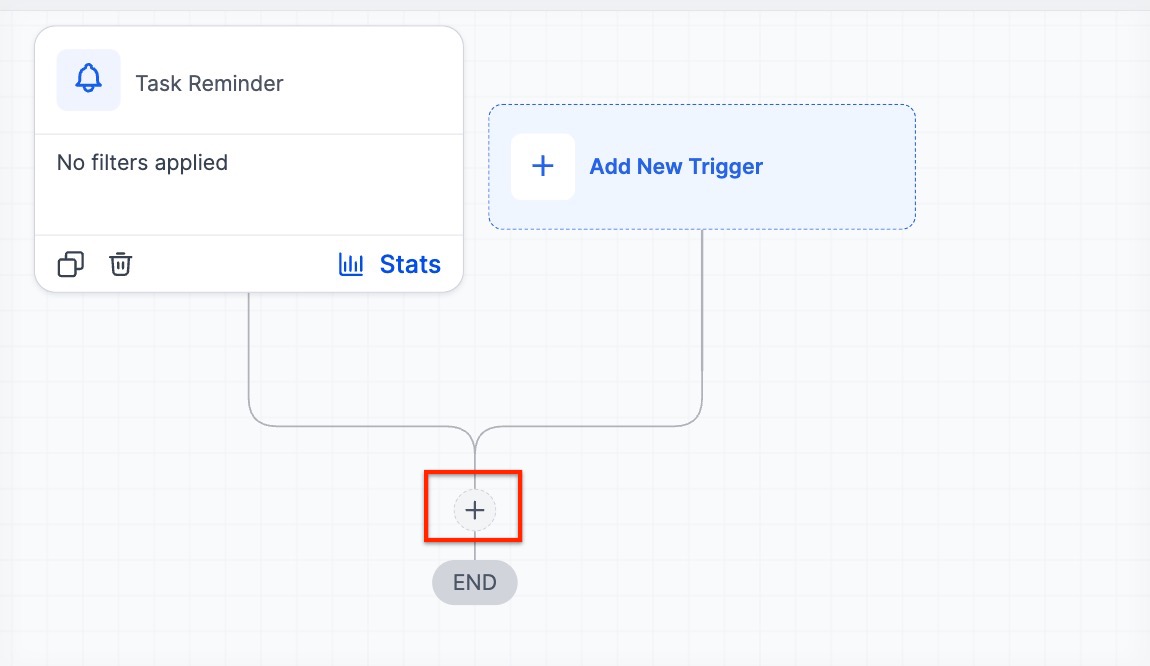Screen dimensions: 1150x666
Task: Duplicate the Task Reminder trigger
Action: pyautogui.click(x=71, y=264)
